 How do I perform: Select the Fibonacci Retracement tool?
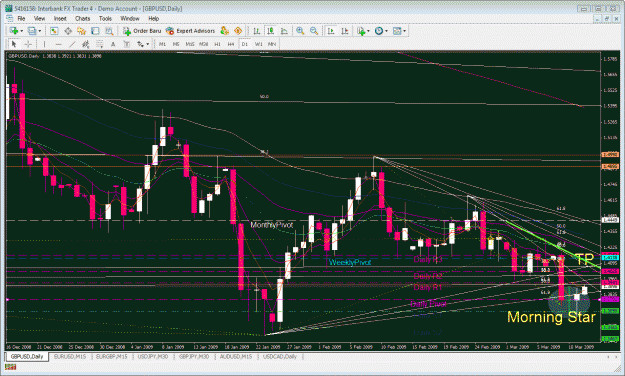[99, 44]
